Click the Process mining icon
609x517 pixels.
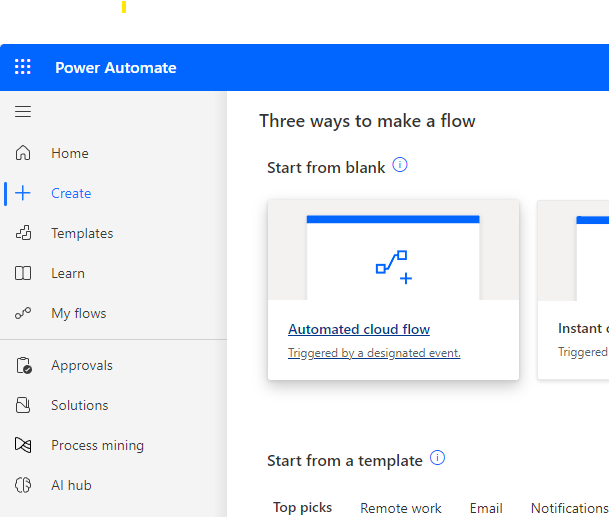[23, 445]
